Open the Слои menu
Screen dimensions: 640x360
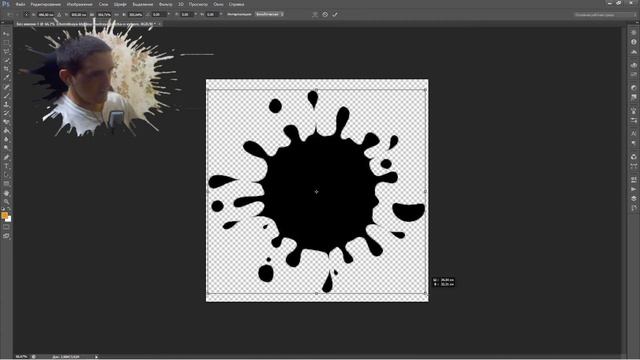coord(103,4)
